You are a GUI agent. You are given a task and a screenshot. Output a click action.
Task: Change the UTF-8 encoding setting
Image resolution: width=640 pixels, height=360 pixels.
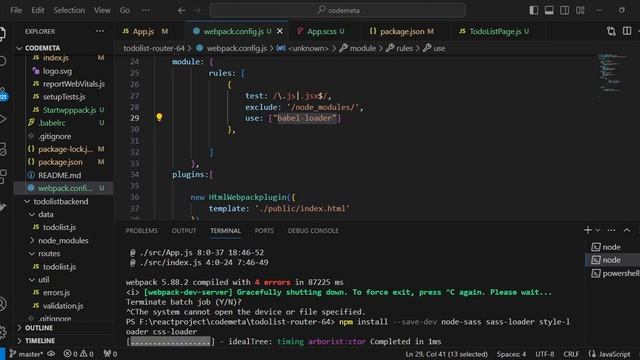click(x=544, y=354)
